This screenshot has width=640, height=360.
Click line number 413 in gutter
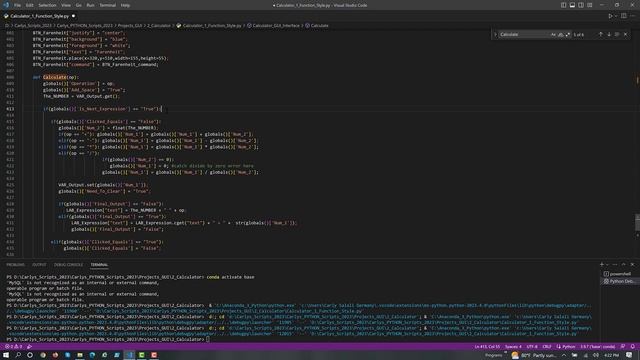(x=10, y=109)
